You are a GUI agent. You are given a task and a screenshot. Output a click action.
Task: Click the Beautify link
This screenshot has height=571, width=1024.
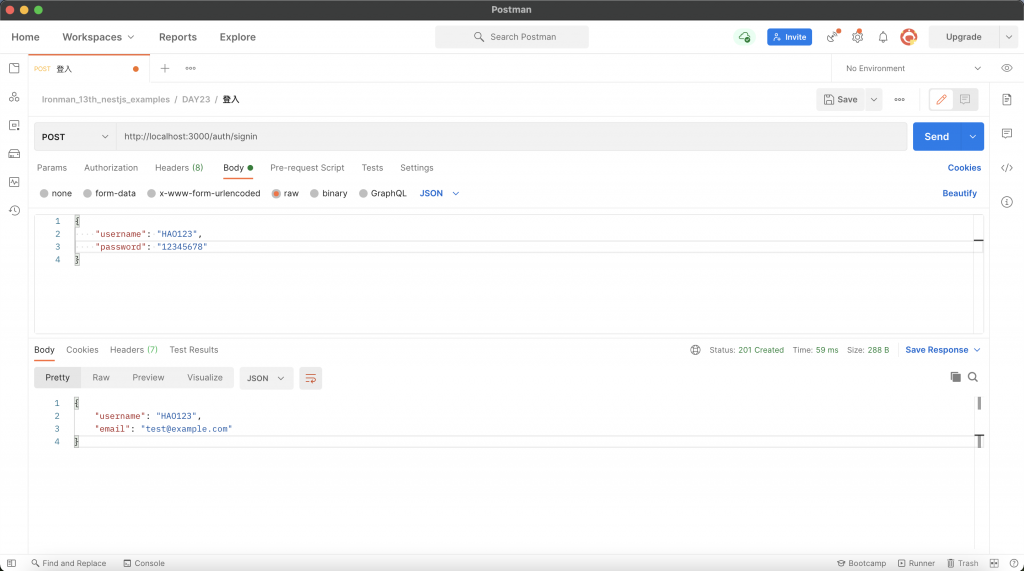[959, 193]
